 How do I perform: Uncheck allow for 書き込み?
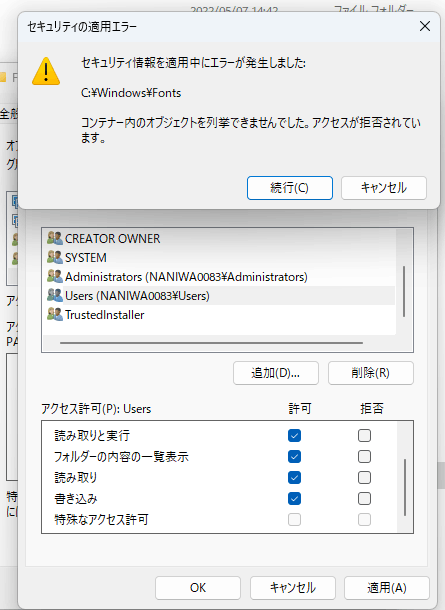click(x=294, y=498)
